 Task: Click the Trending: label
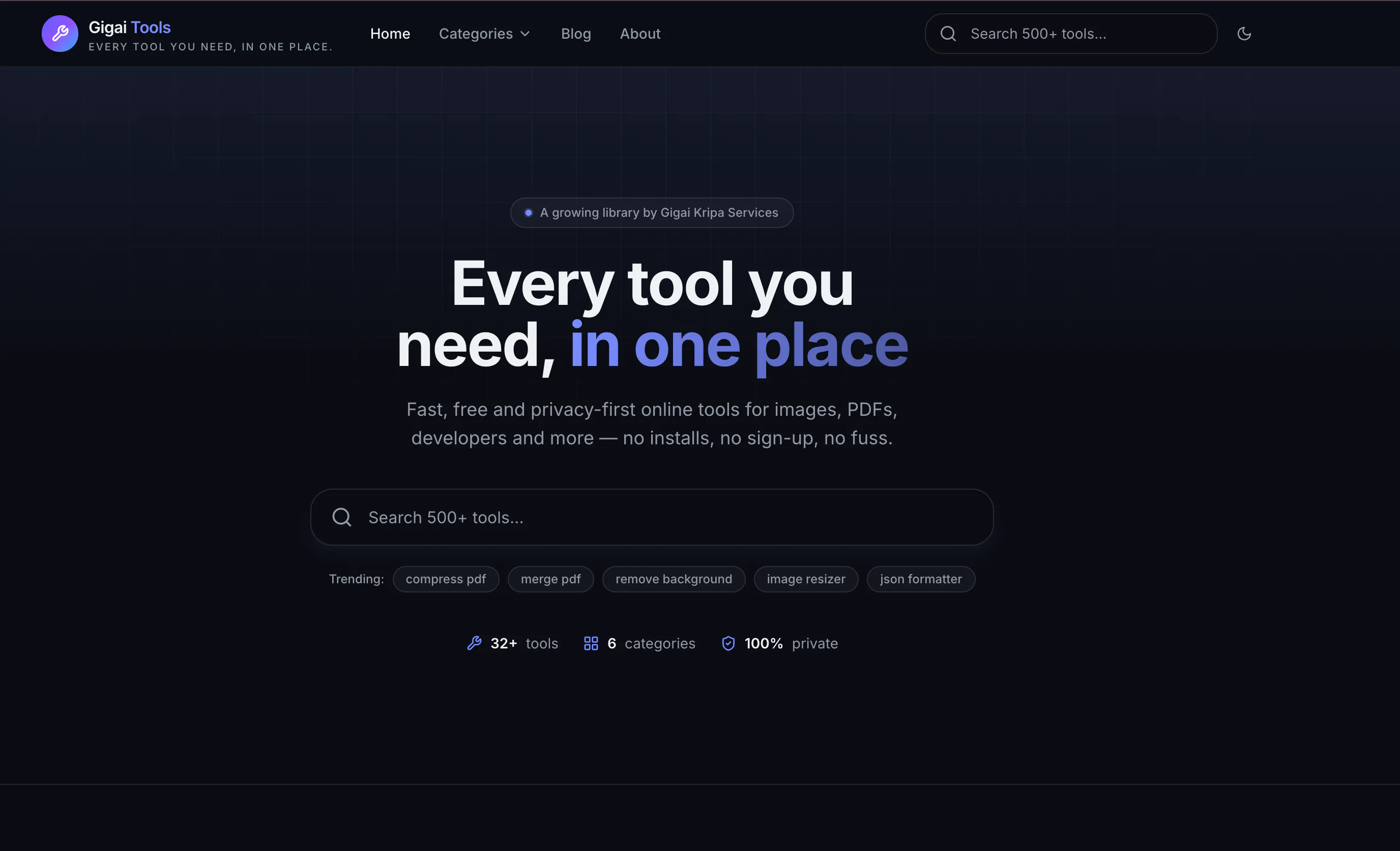click(x=356, y=579)
